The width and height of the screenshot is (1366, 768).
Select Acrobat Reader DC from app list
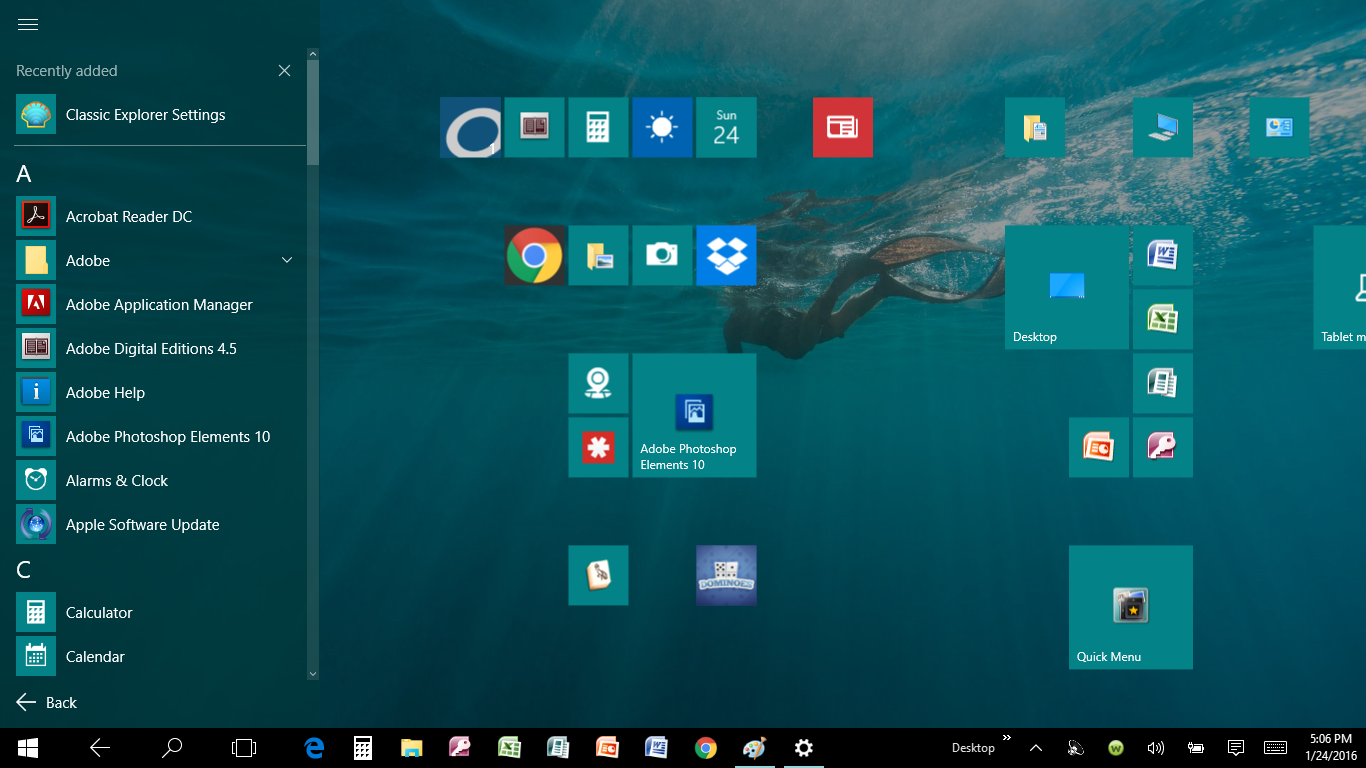coord(128,216)
